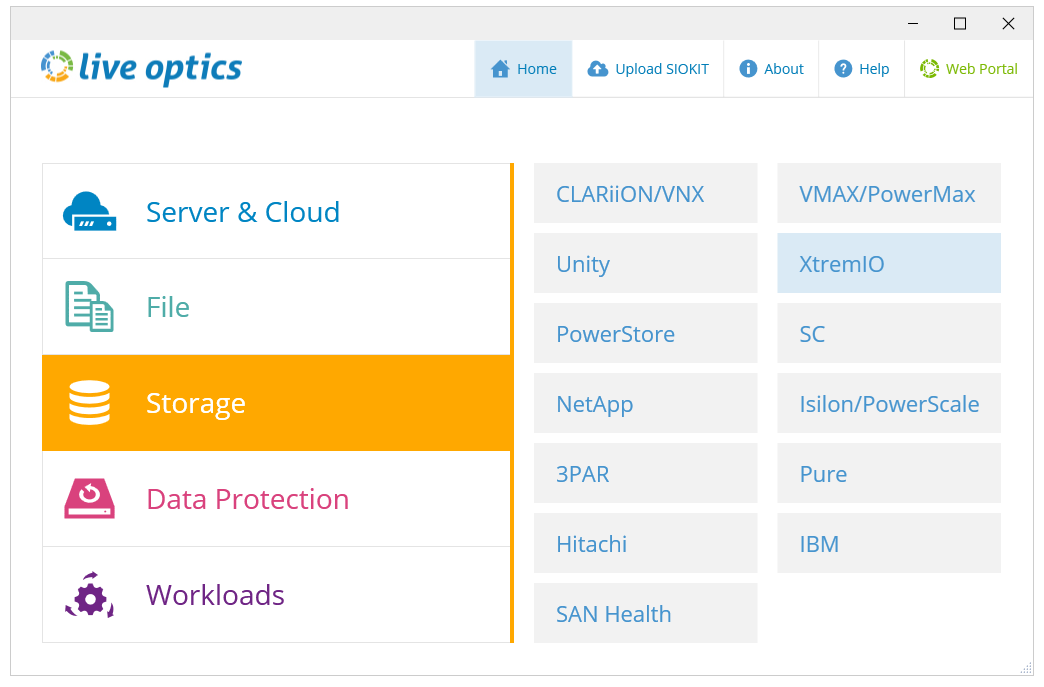1044x687 pixels.
Task: Select the Pure storage button
Action: coord(889,473)
